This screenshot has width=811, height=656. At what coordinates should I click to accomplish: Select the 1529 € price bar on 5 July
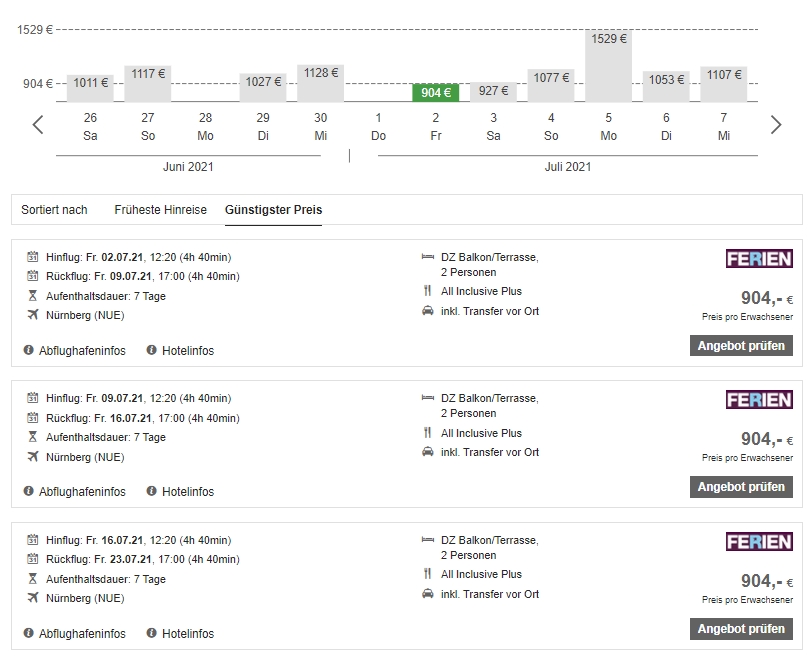coord(609,65)
